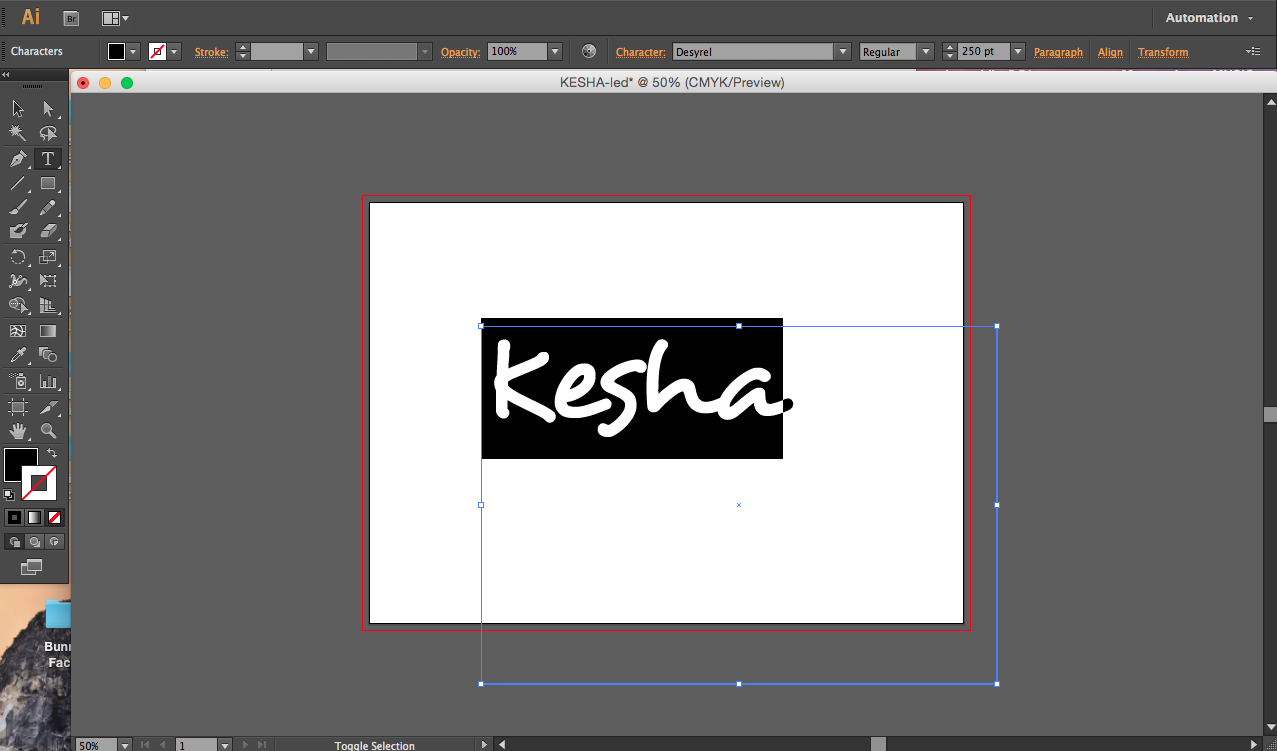Switch to Draw Behind mode
The width and height of the screenshot is (1277, 751).
click(34, 541)
